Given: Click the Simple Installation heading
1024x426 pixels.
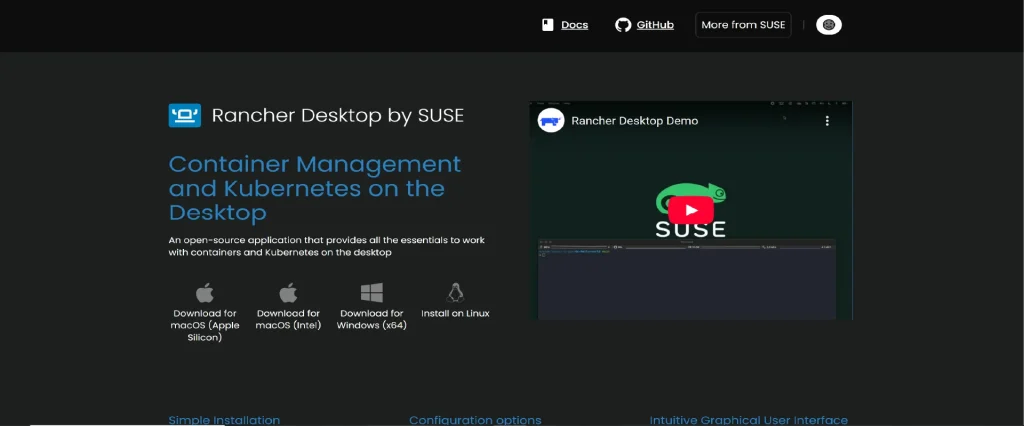Looking at the screenshot, I should 224,420.
